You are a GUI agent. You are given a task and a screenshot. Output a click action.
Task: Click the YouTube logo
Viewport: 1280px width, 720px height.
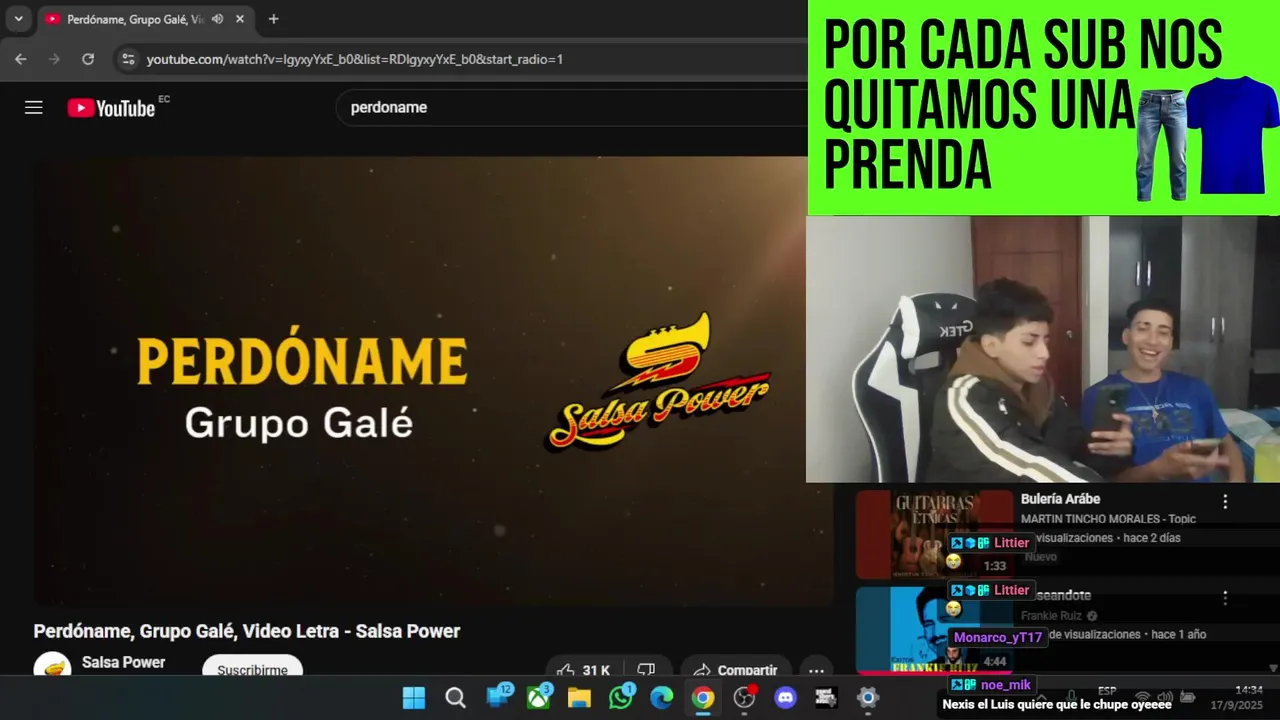(111, 108)
